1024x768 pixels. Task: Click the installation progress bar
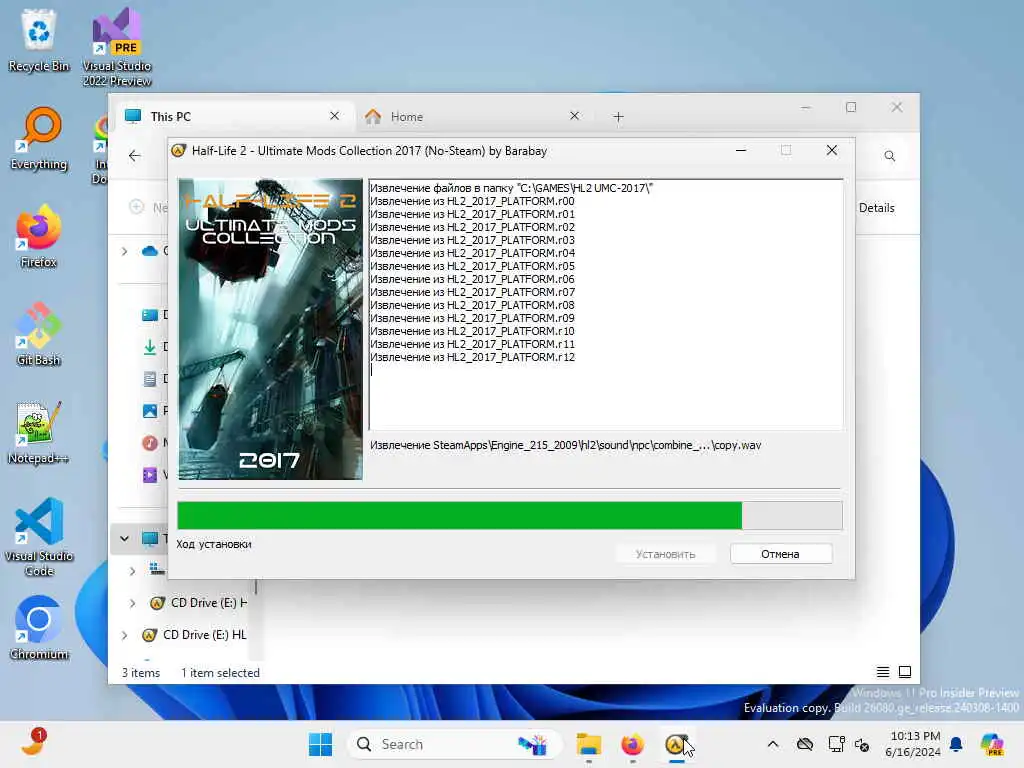click(509, 515)
